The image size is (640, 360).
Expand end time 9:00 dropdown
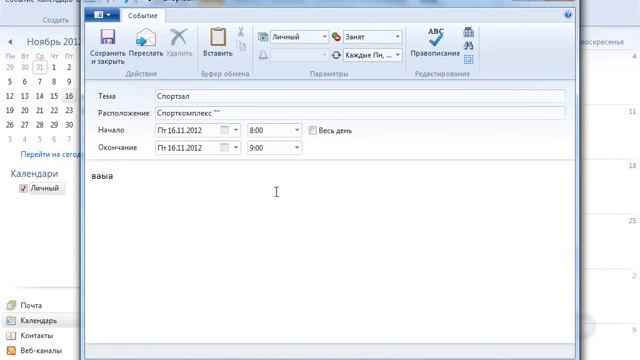point(297,148)
